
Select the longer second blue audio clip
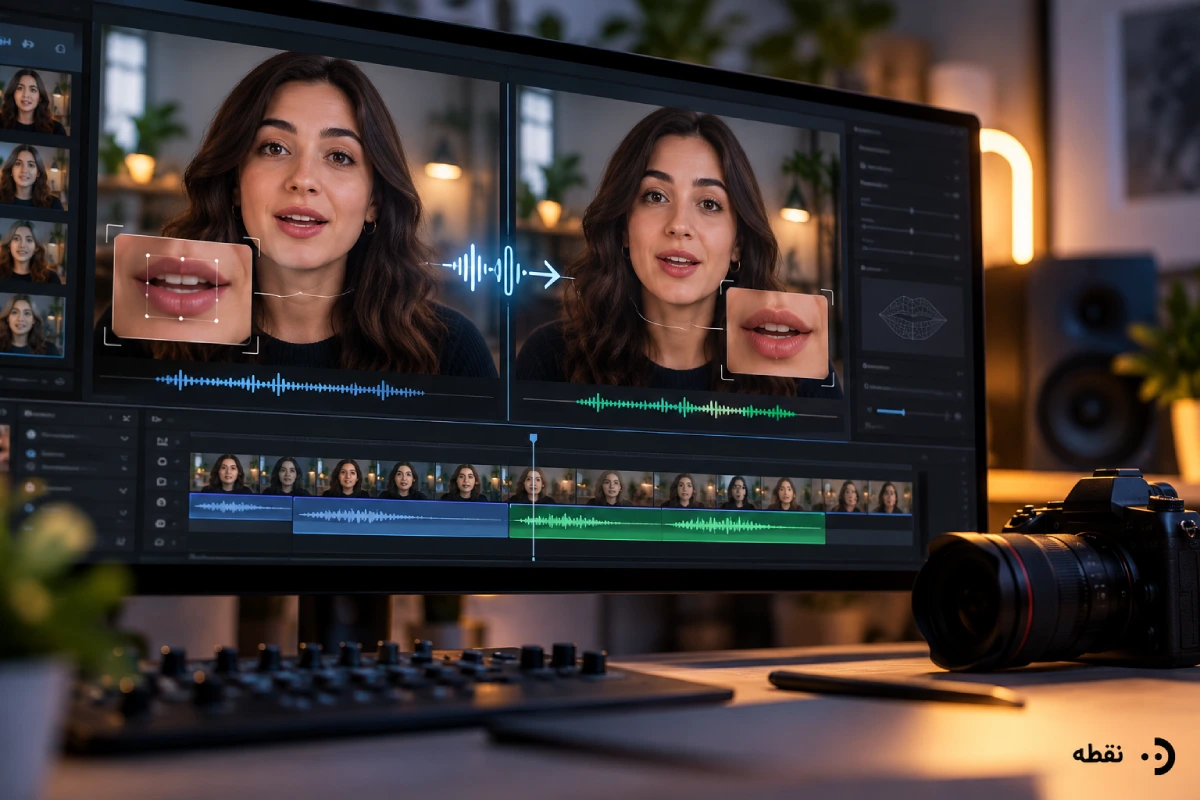400,517
